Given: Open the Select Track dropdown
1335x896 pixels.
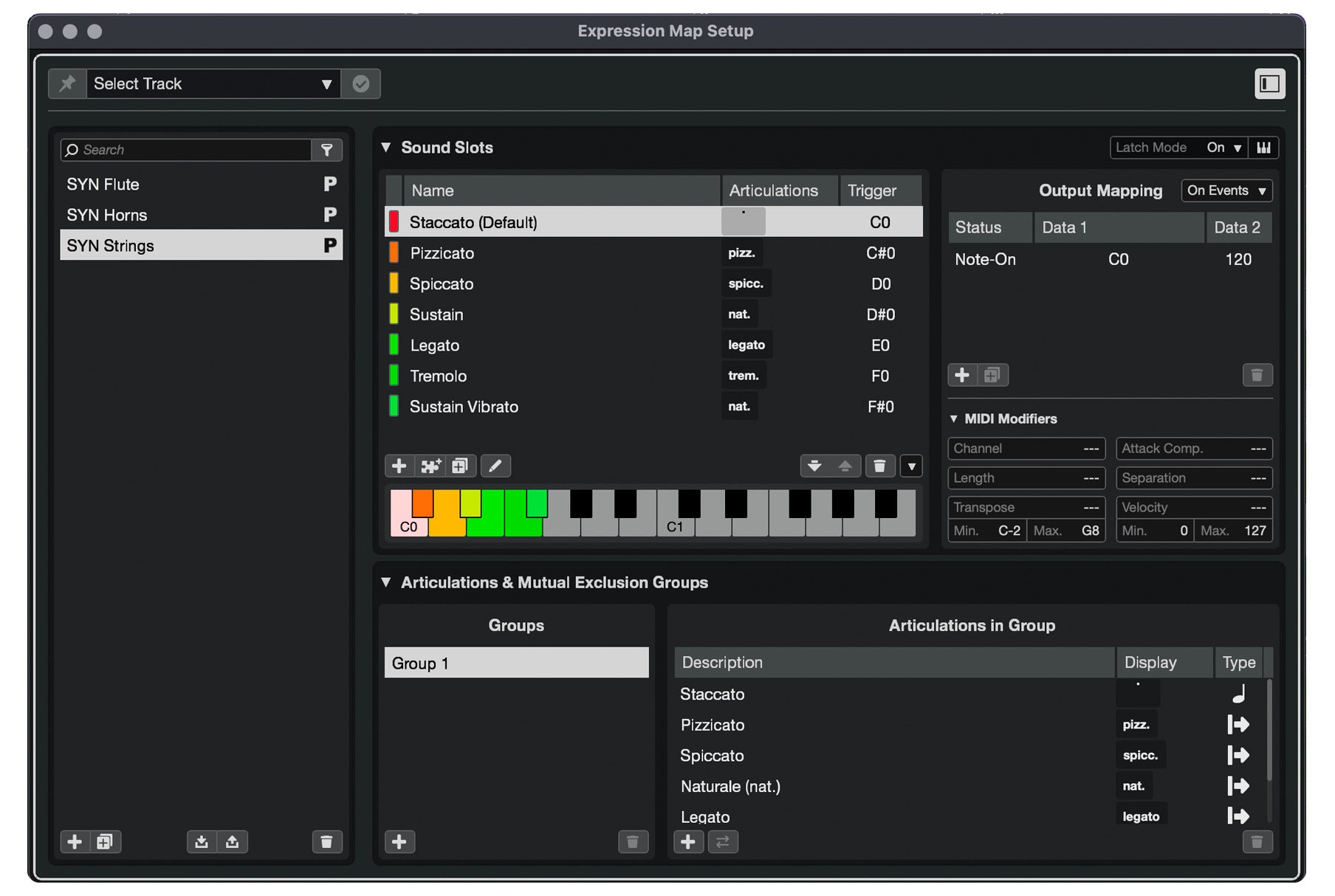Looking at the screenshot, I should 327,83.
